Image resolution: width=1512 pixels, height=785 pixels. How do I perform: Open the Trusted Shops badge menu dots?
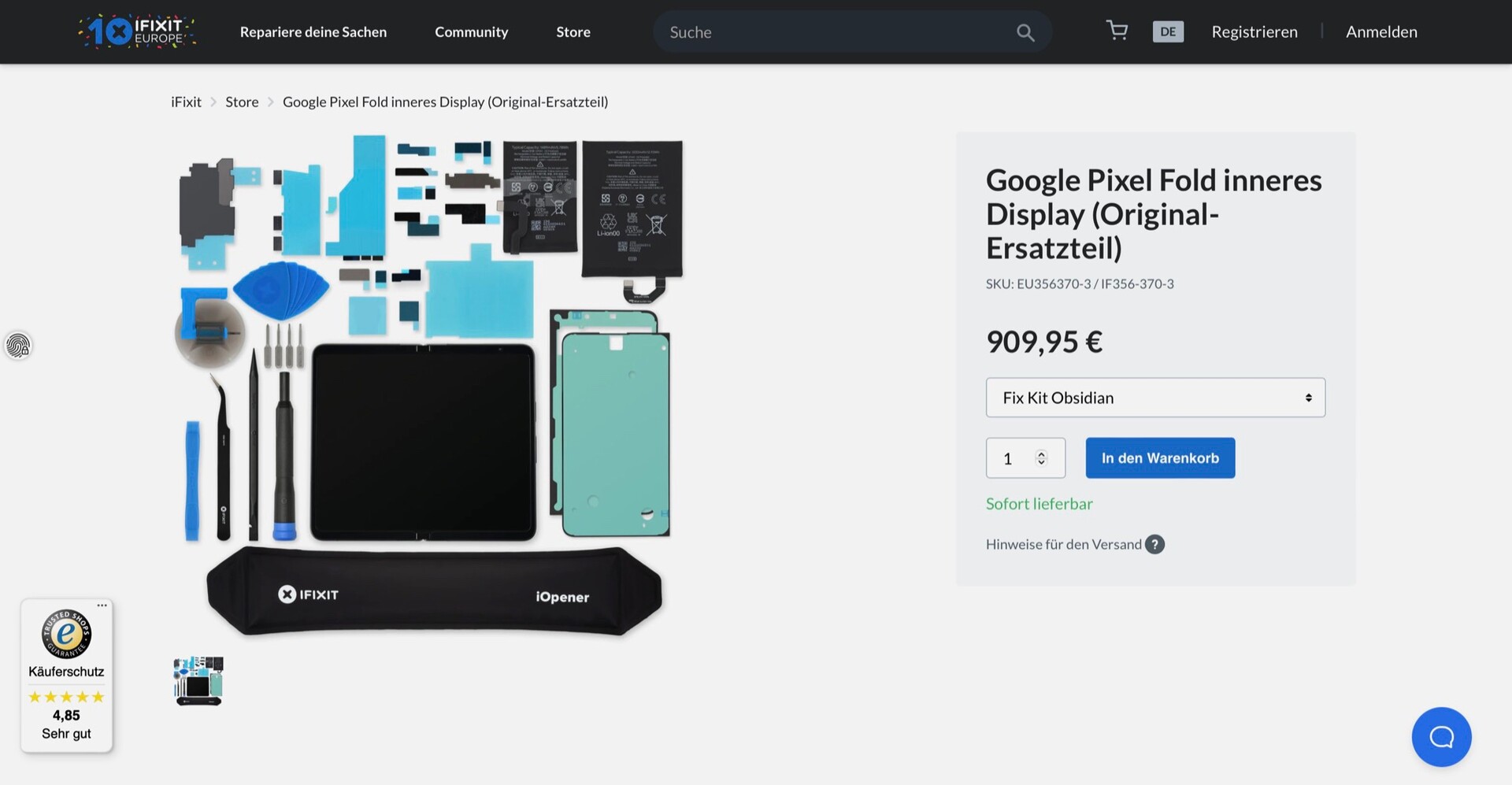[102, 605]
